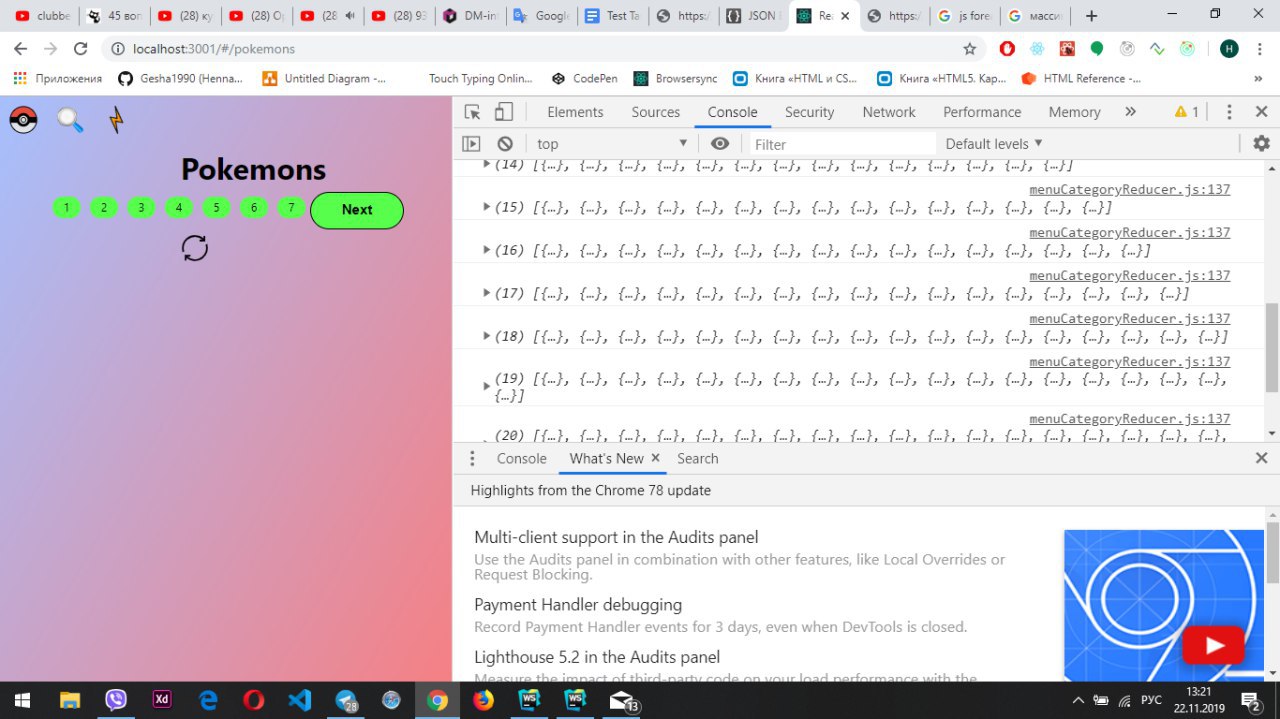
Task: Expand the (14) array log entry
Action: [487, 164]
